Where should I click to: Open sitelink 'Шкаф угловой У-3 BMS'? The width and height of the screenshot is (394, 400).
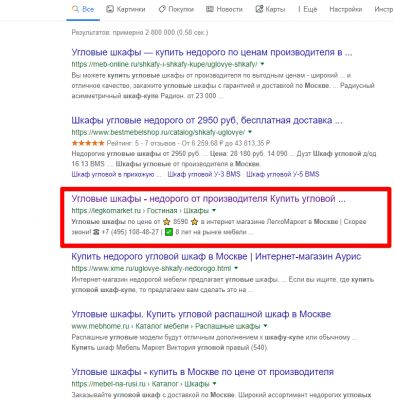(x=204, y=174)
